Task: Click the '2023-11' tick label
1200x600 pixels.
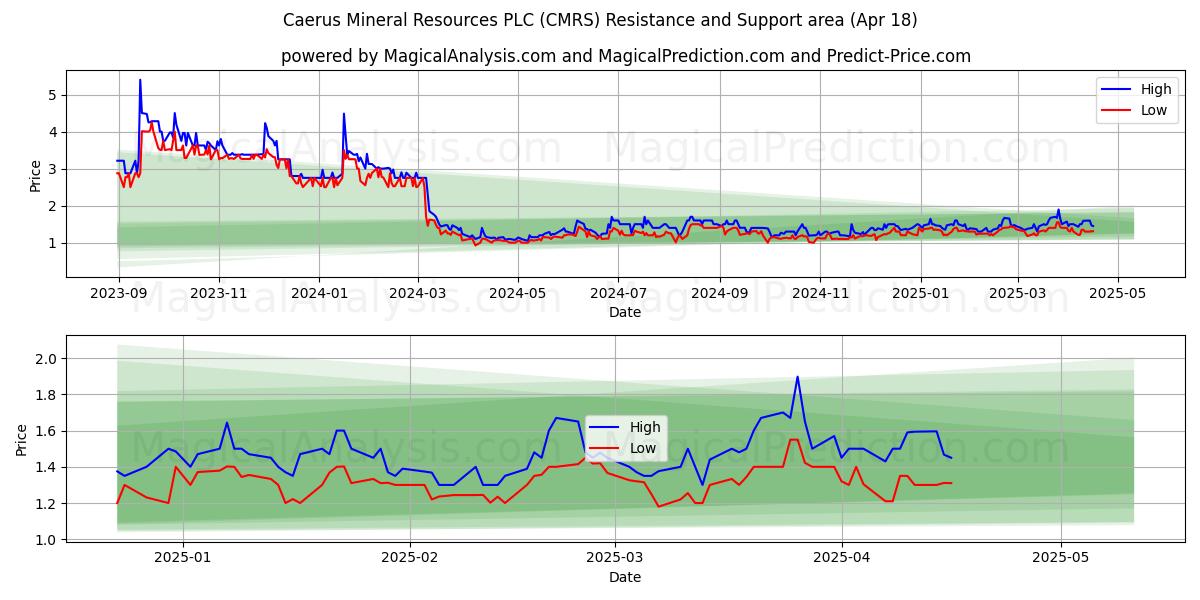Action: (219, 294)
